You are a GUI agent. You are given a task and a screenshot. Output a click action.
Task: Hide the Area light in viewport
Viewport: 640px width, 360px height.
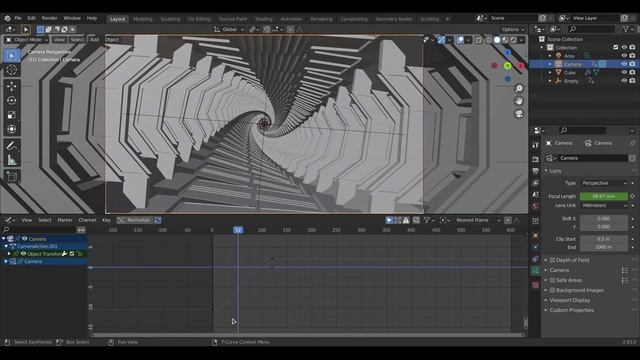pyautogui.click(x=624, y=56)
